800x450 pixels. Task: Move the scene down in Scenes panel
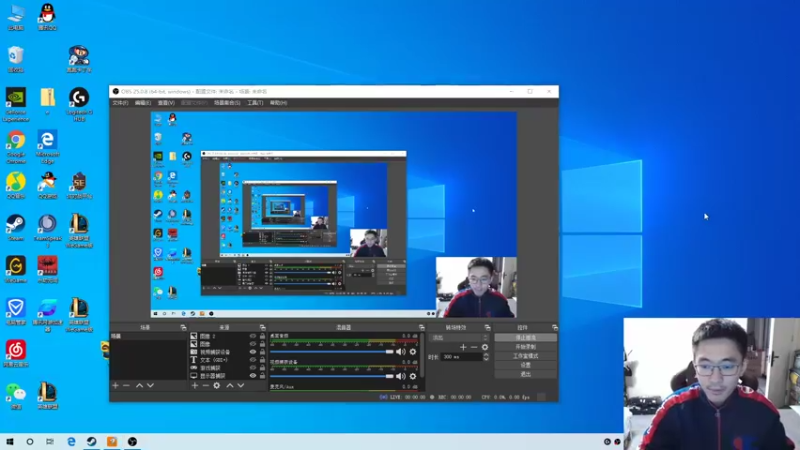150,386
